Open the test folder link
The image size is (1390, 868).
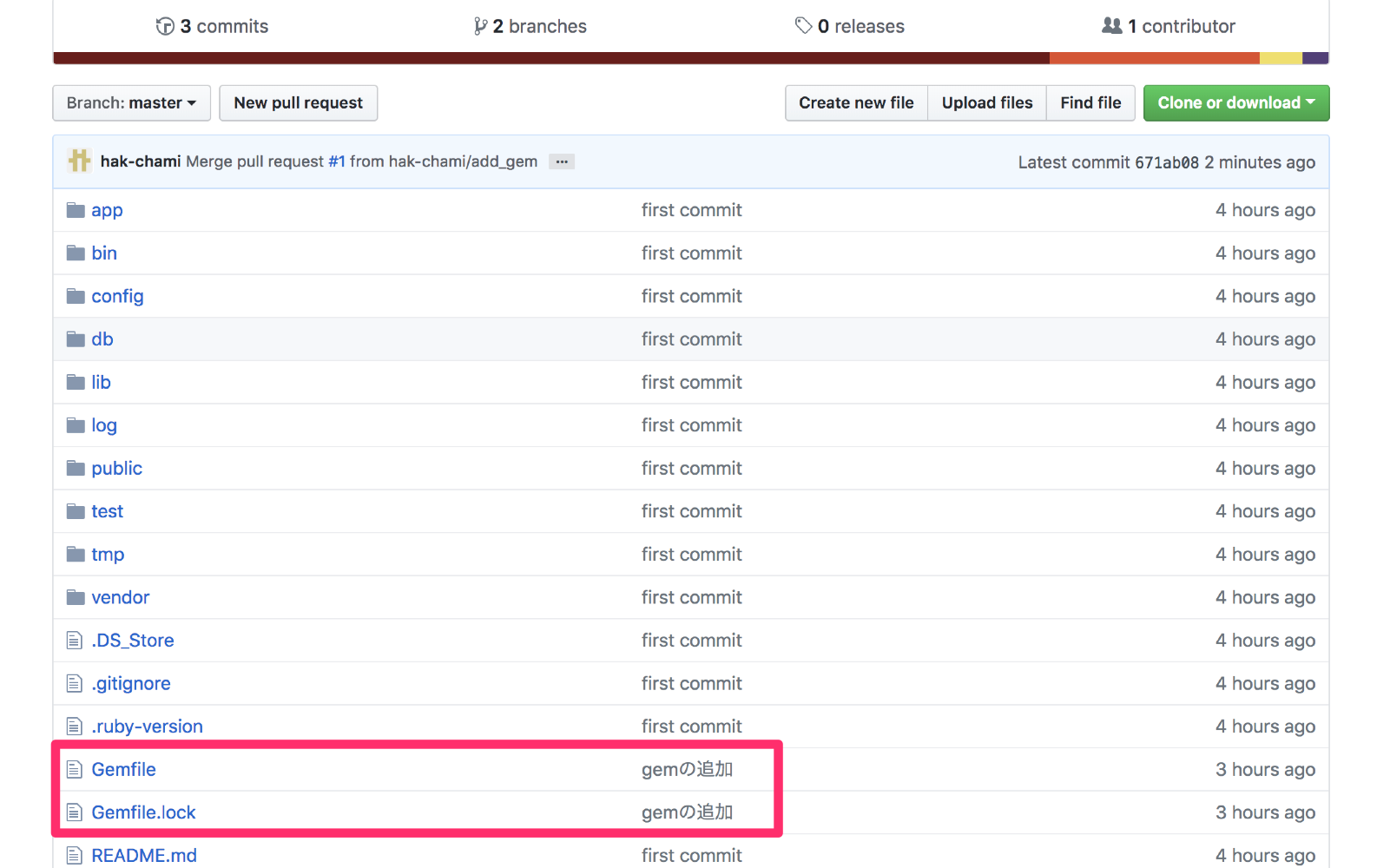(107, 511)
